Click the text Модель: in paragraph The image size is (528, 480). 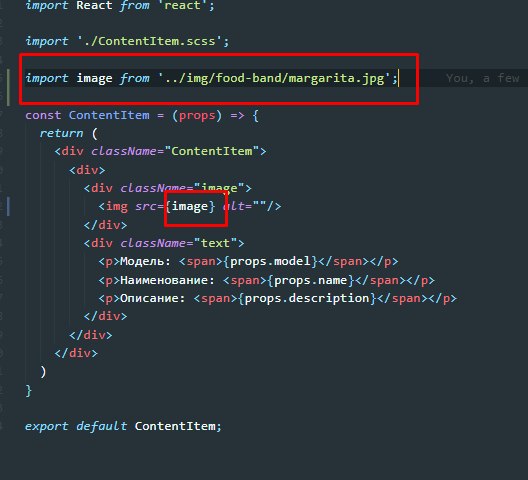click(x=145, y=261)
